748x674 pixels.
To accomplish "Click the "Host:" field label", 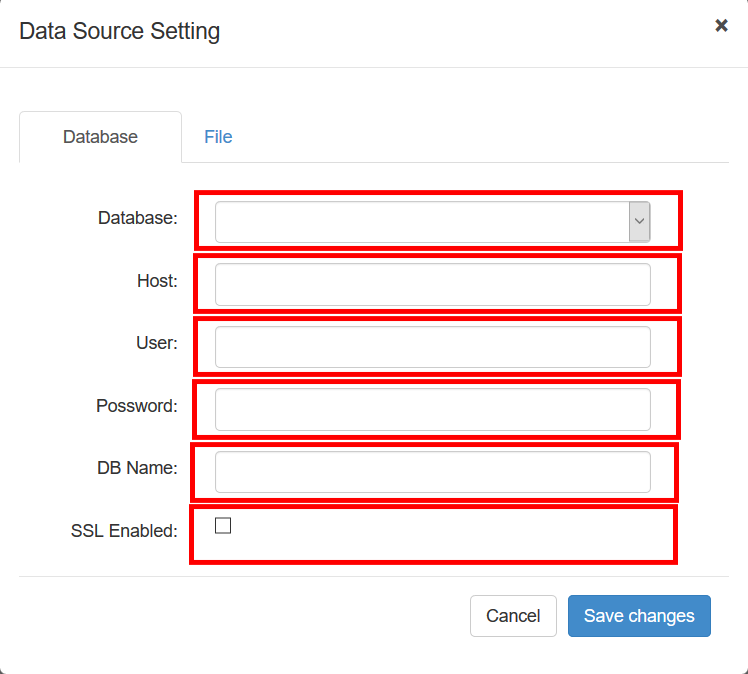I will click(x=157, y=281).
